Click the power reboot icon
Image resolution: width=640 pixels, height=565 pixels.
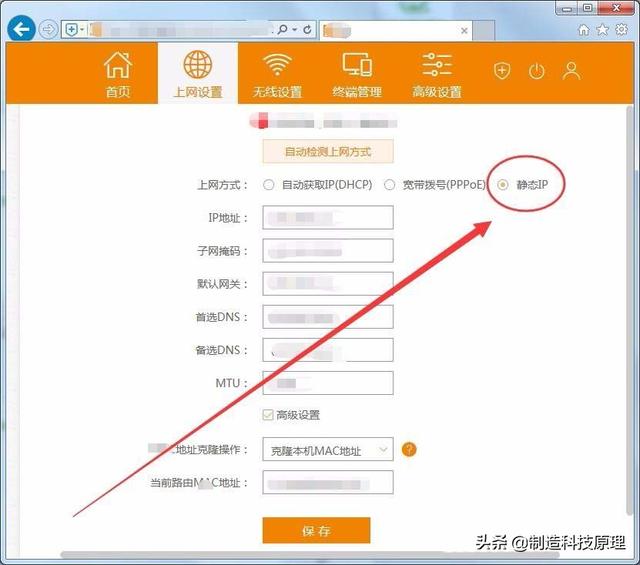click(537, 71)
